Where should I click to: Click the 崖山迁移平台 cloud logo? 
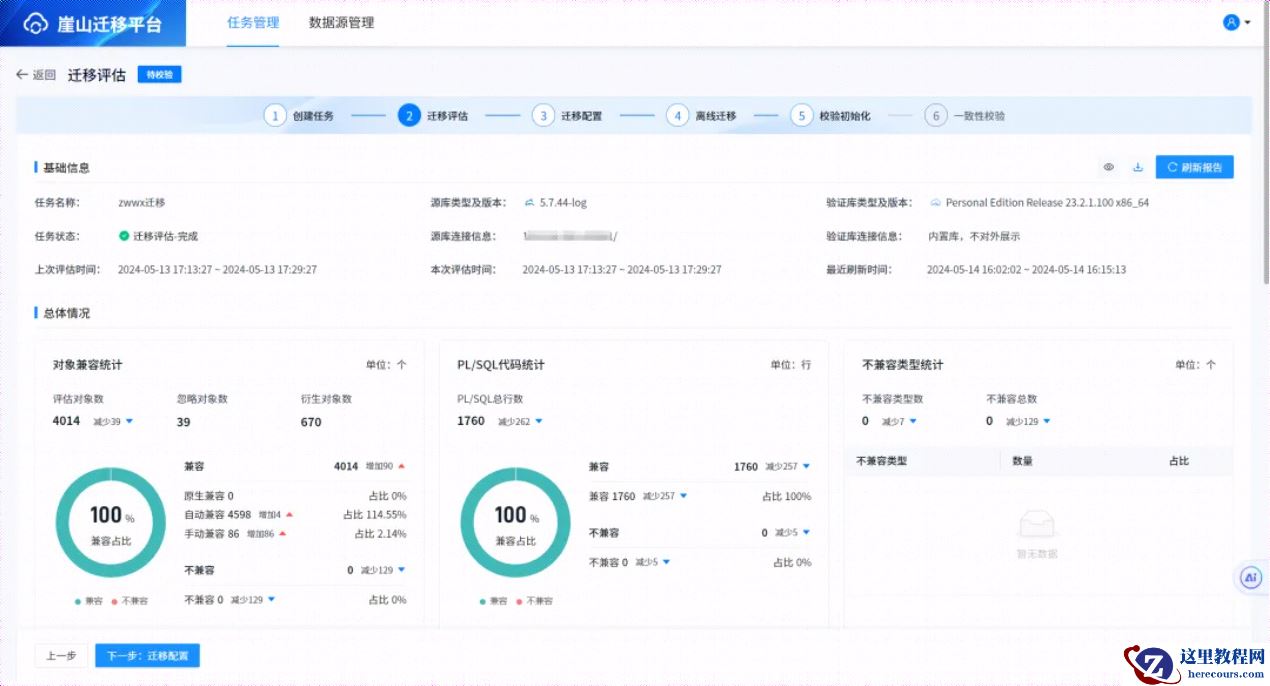(x=36, y=24)
